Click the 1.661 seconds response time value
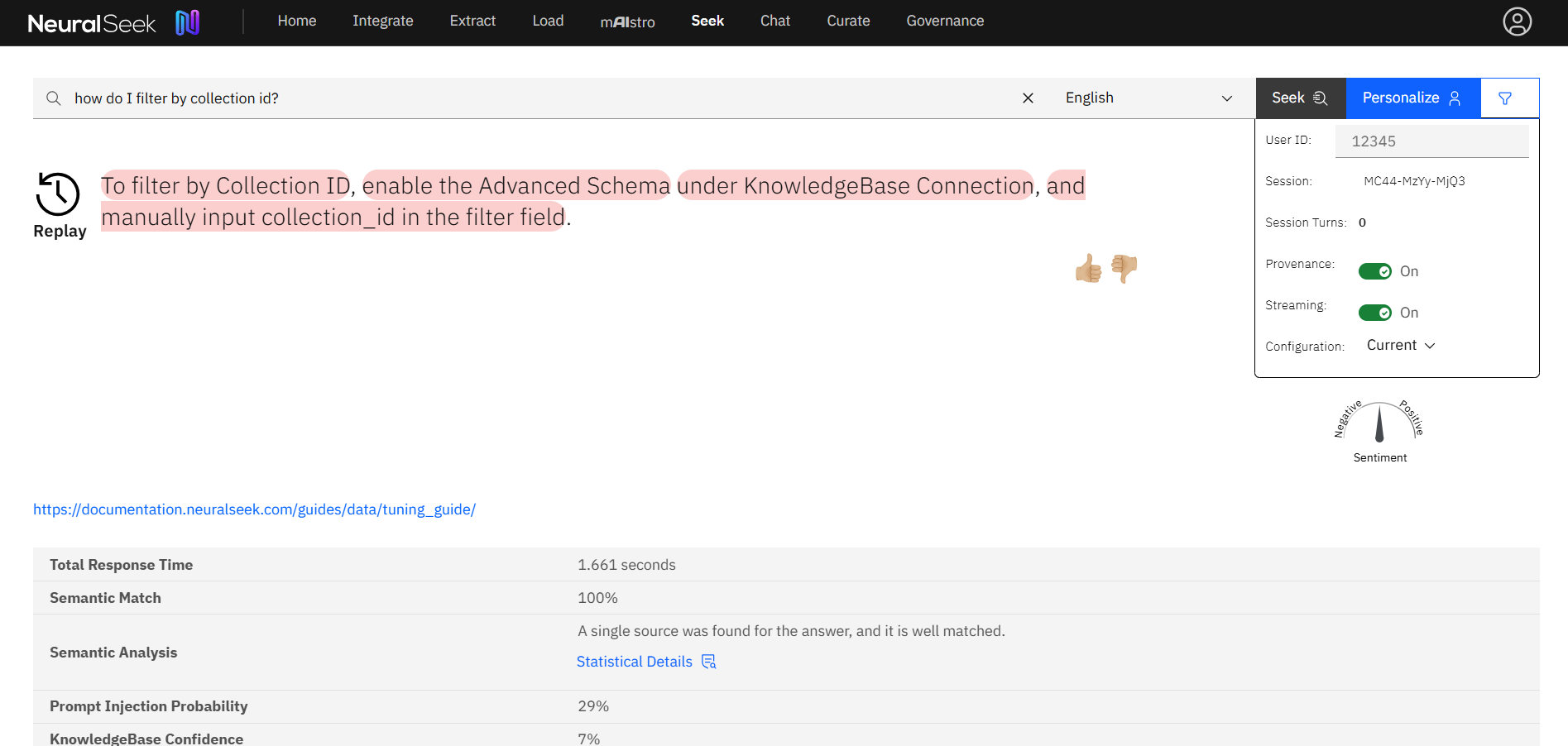1568x746 pixels. [x=626, y=565]
